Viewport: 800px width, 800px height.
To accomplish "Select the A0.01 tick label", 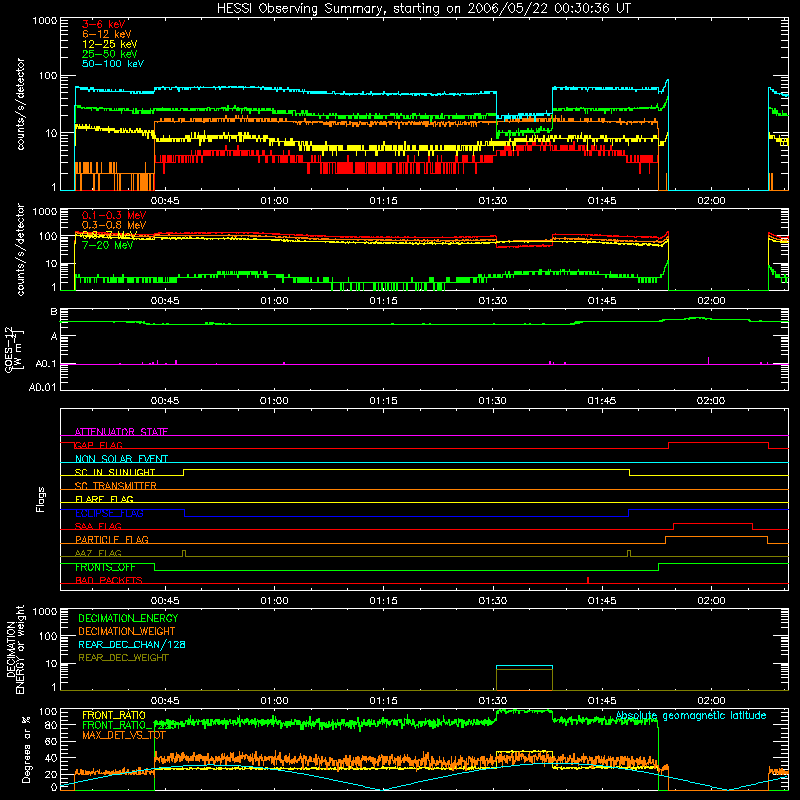I will [42, 387].
